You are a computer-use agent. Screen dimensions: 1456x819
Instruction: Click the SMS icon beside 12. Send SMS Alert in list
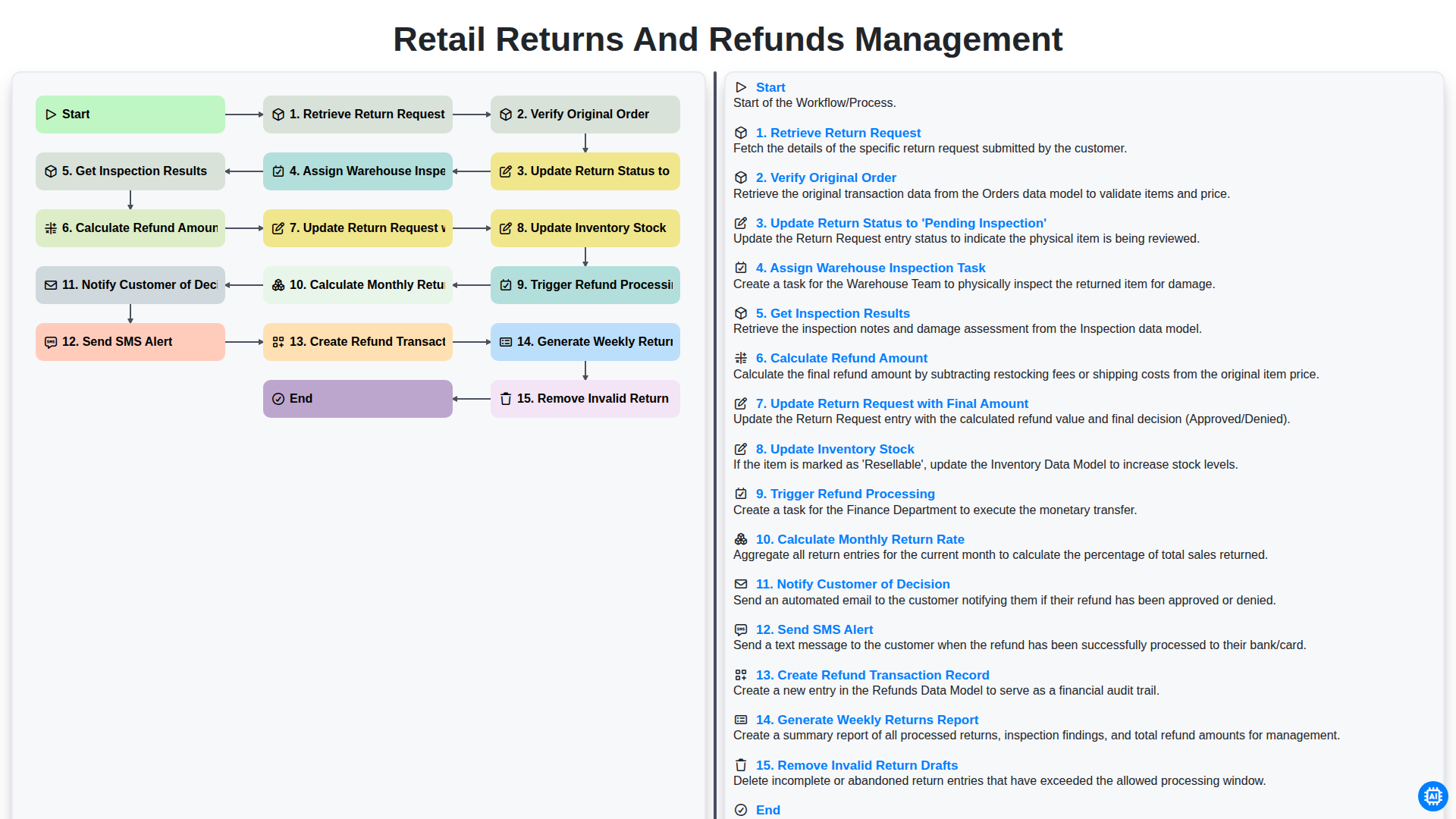pos(741,629)
